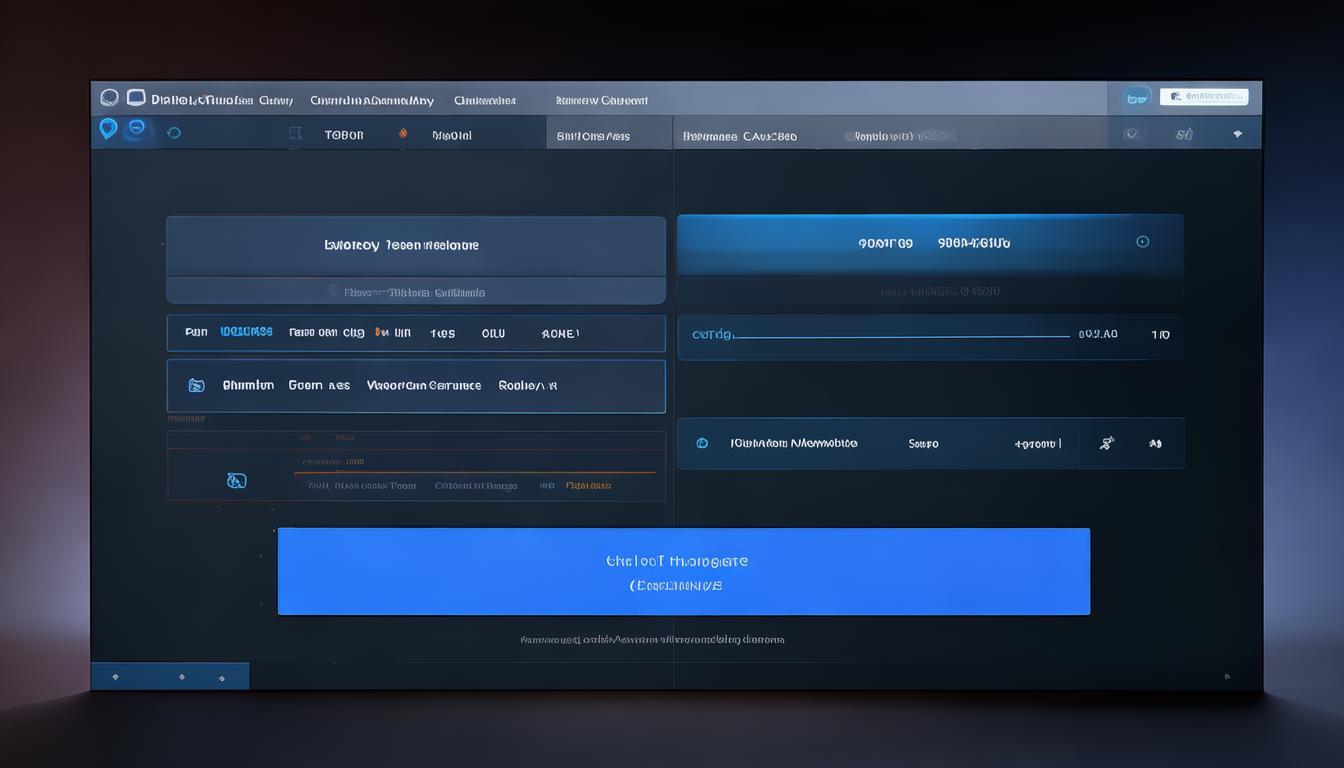The image size is (1344, 768).
Task: Click the blue folder icon in the Bhumlun row
Action: point(197,386)
